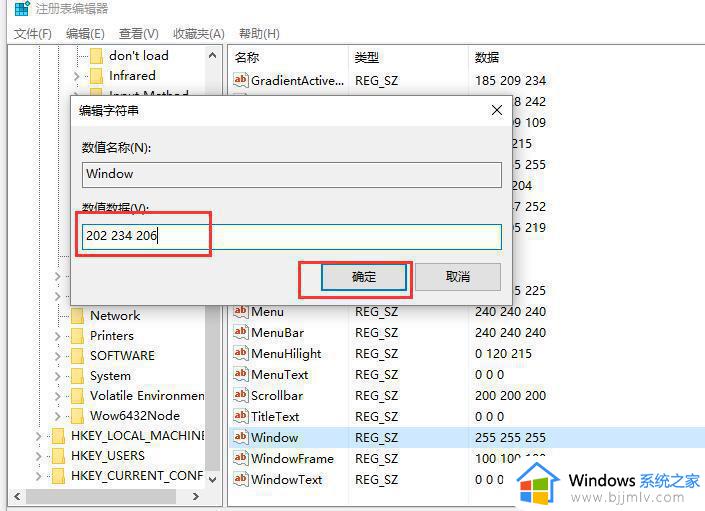Expand the Infrared tree node

pyautogui.click(x=76, y=76)
